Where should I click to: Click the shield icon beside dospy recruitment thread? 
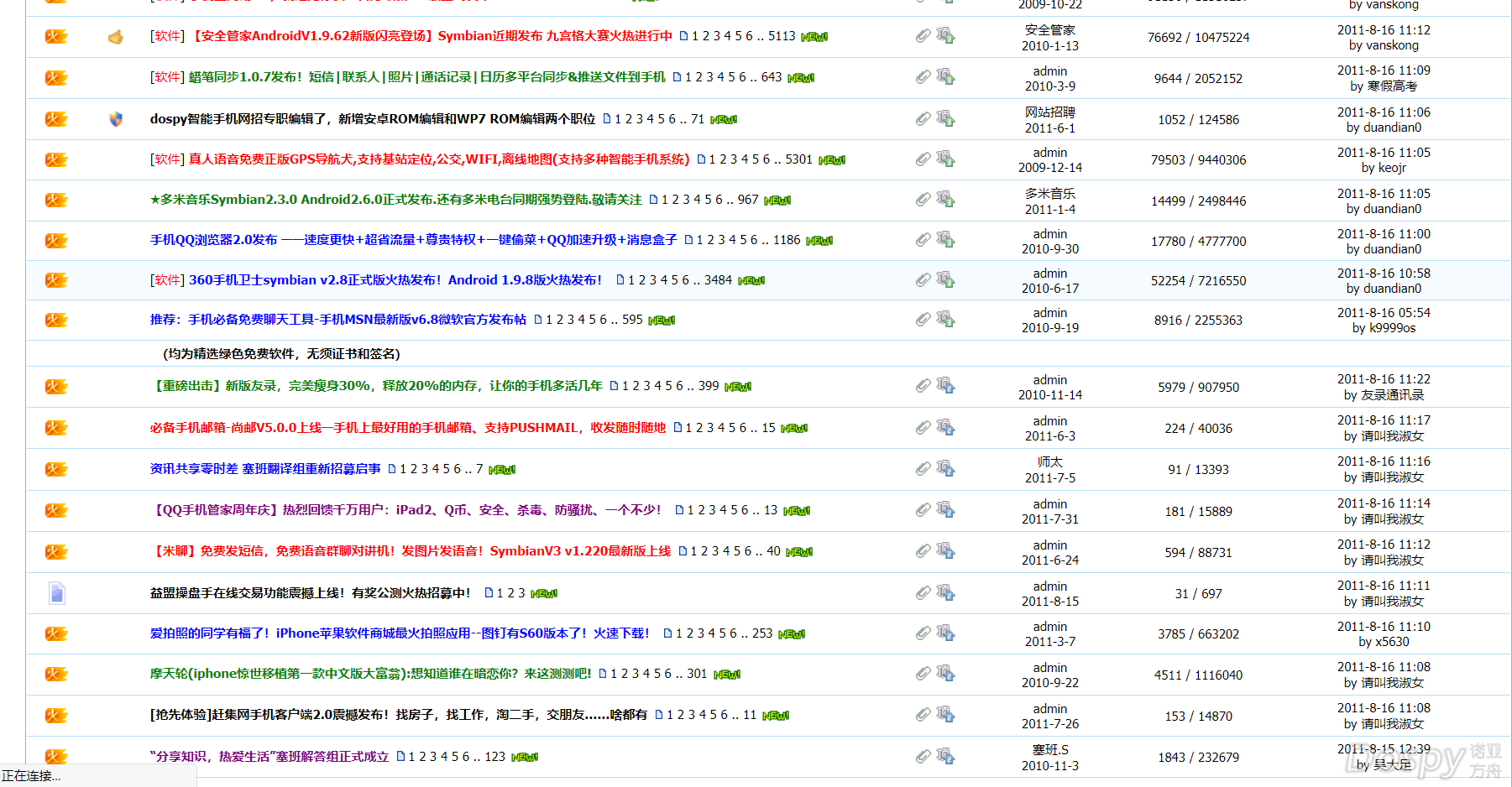116,119
